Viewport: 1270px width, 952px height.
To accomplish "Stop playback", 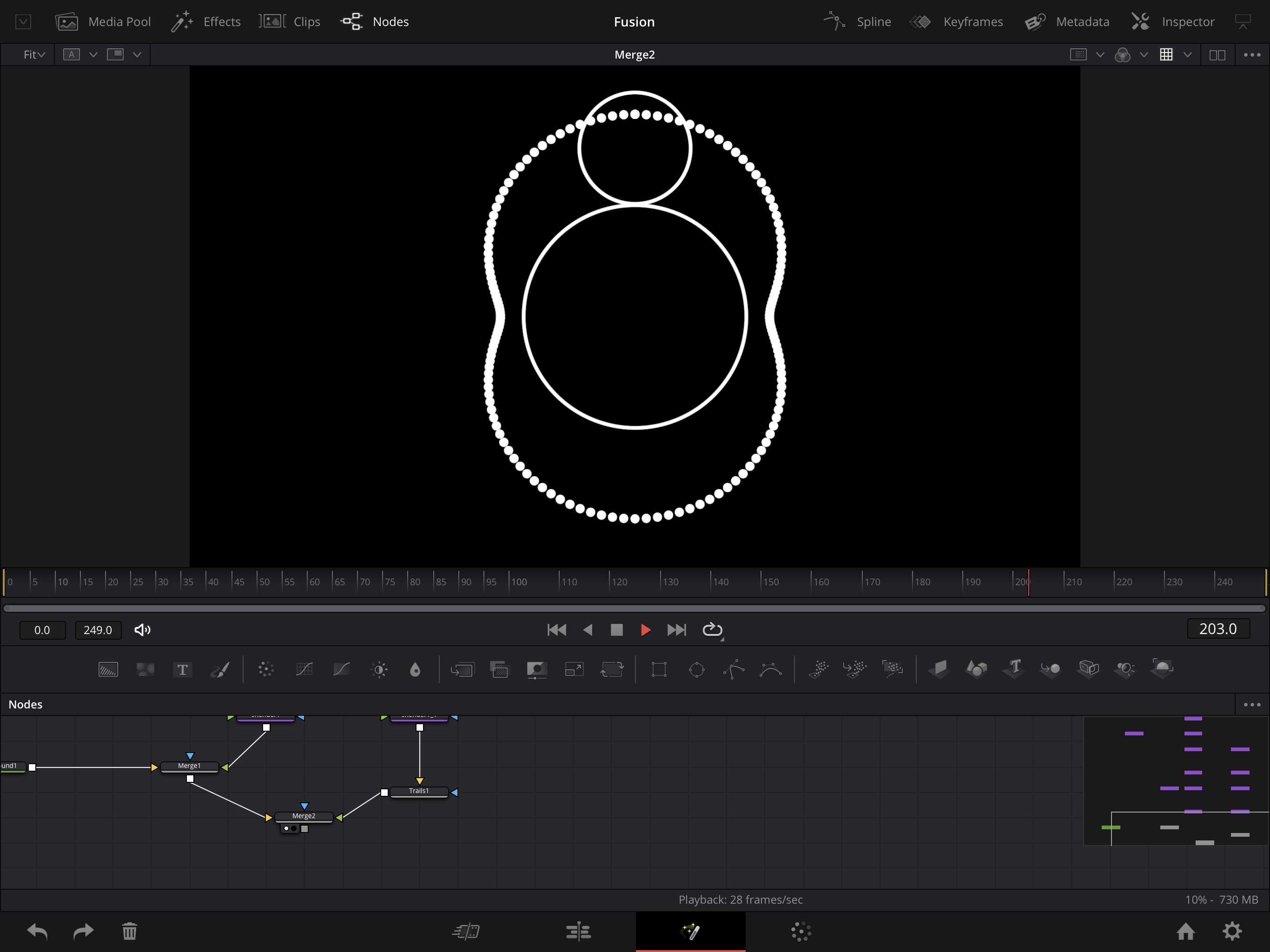I will pyautogui.click(x=616, y=630).
